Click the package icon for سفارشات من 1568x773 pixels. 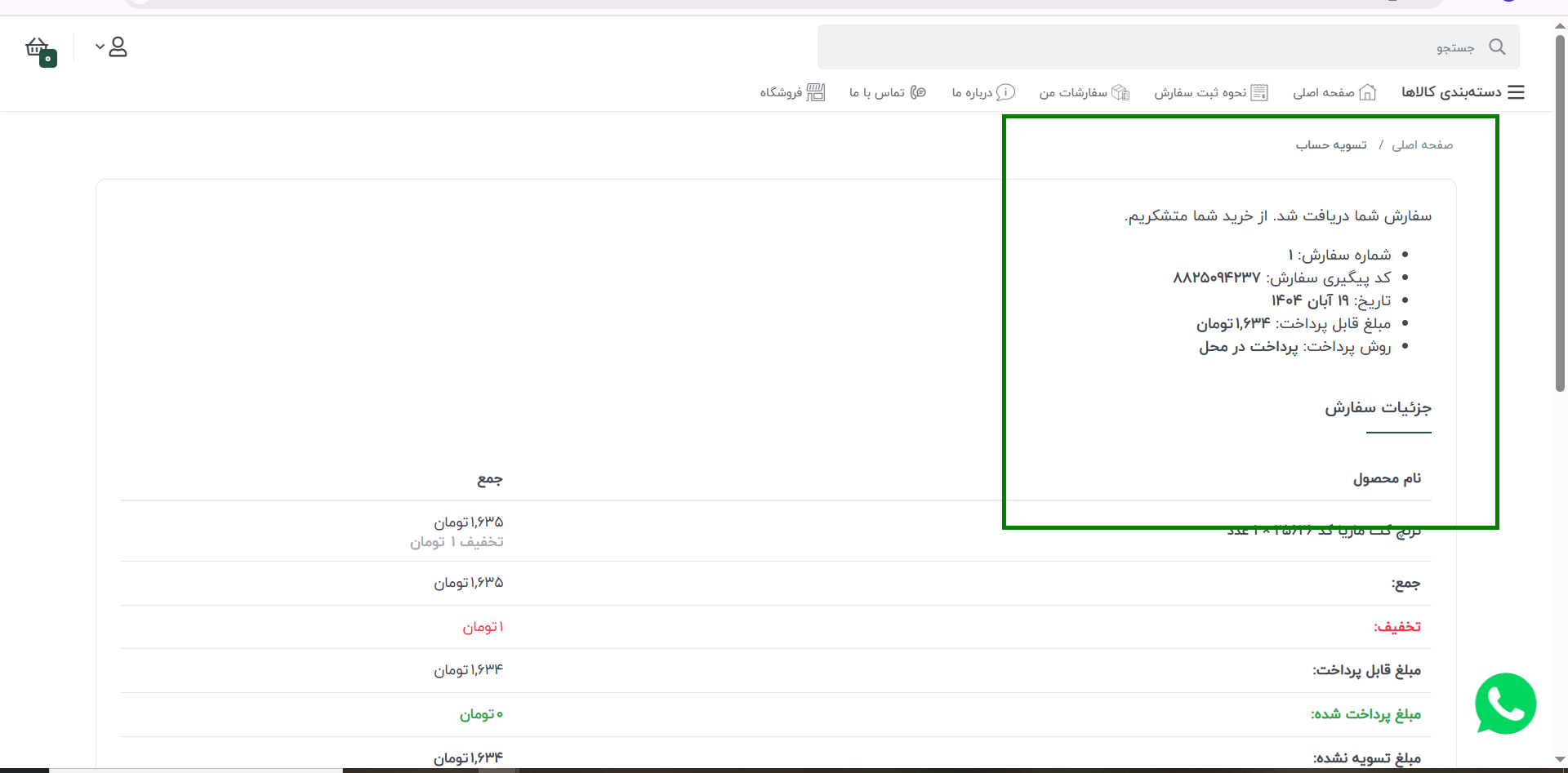click(1120, 92)
